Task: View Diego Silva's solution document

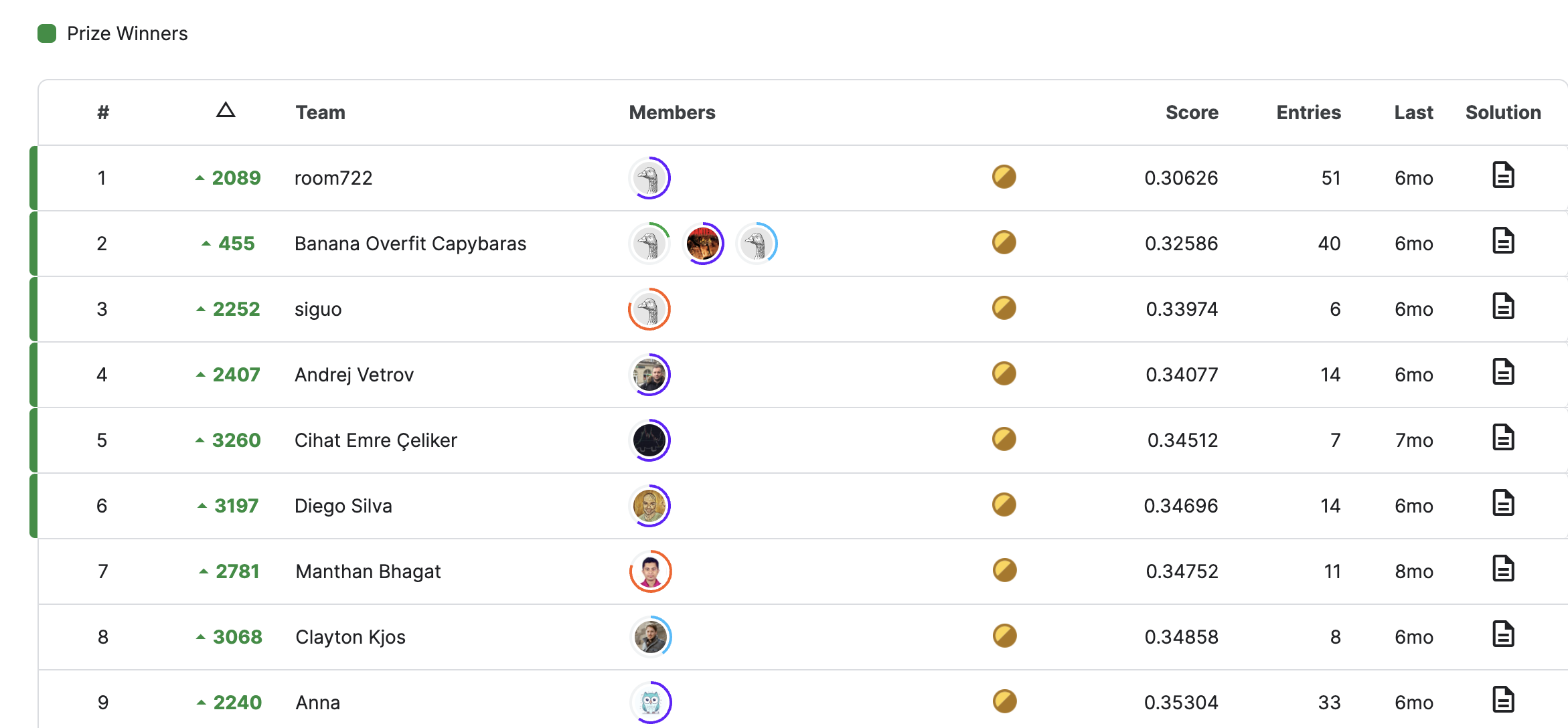Action: 1503,504
